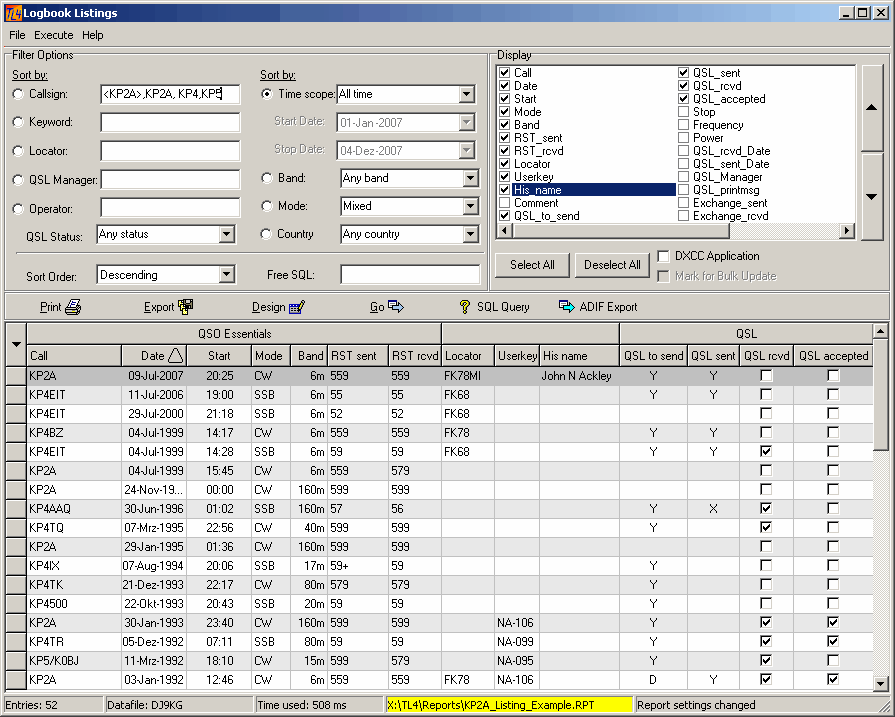Click the Select All button

coord(532,265)
